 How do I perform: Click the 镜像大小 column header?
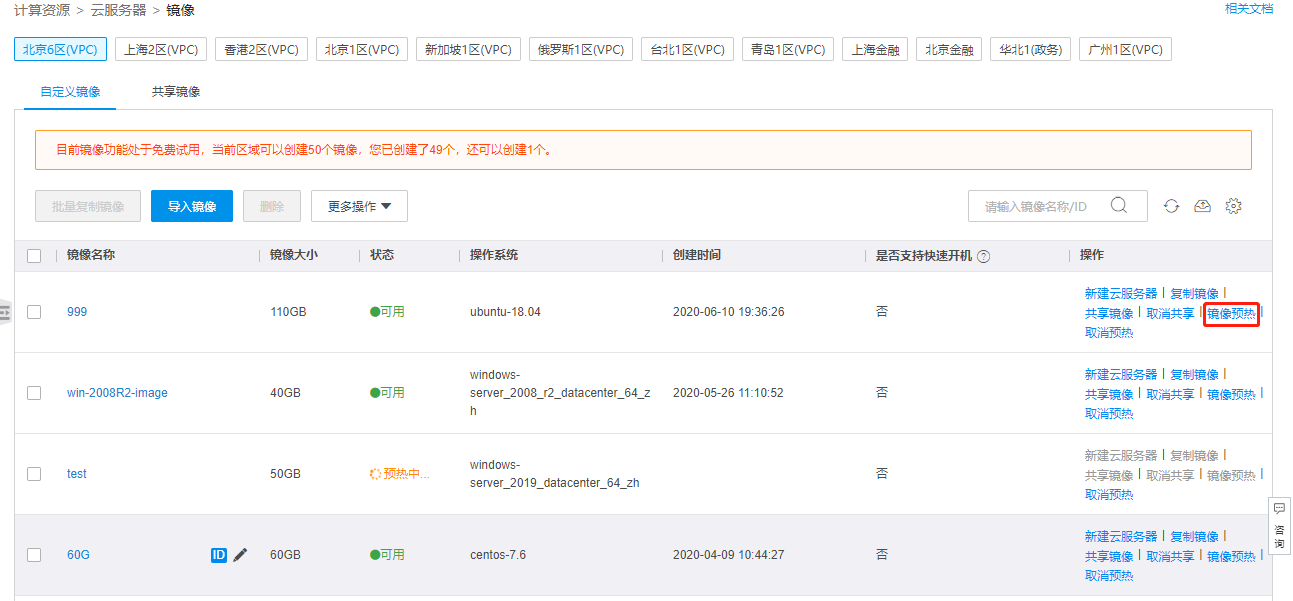click(x=294, y=256)
